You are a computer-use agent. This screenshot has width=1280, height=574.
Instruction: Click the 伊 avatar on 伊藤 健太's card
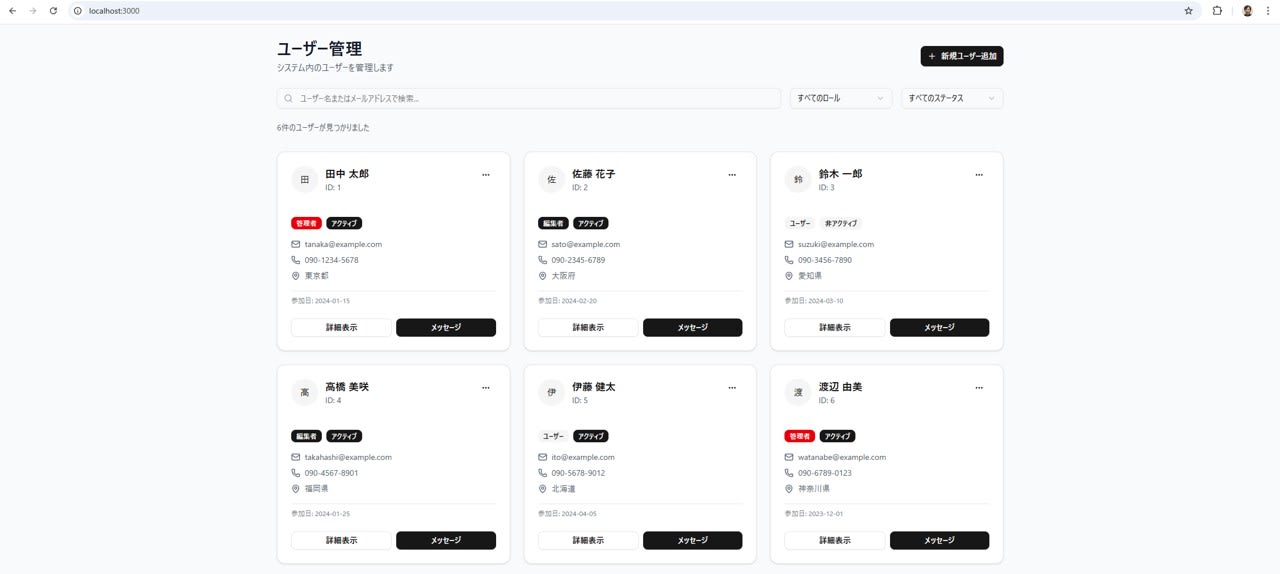[x=552, y=393]
